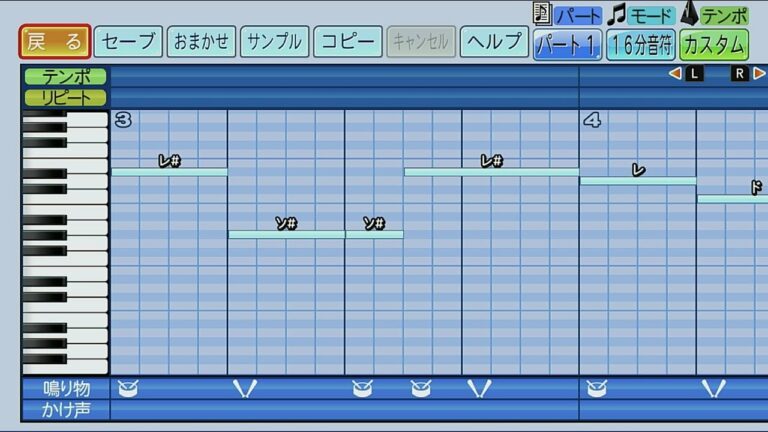Image resolution: width=768 pixels, height=432 pixels.
Task: Click the セーブ save button
Action: pos(129,42)
